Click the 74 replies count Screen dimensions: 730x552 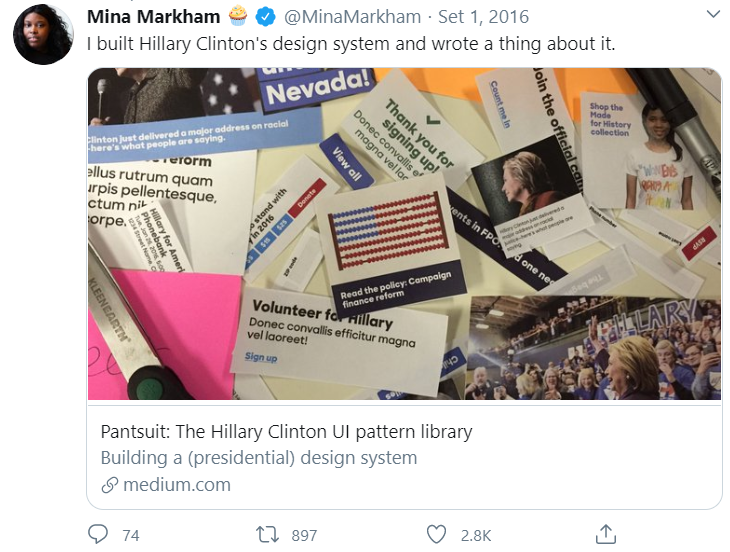pos(131,535)
